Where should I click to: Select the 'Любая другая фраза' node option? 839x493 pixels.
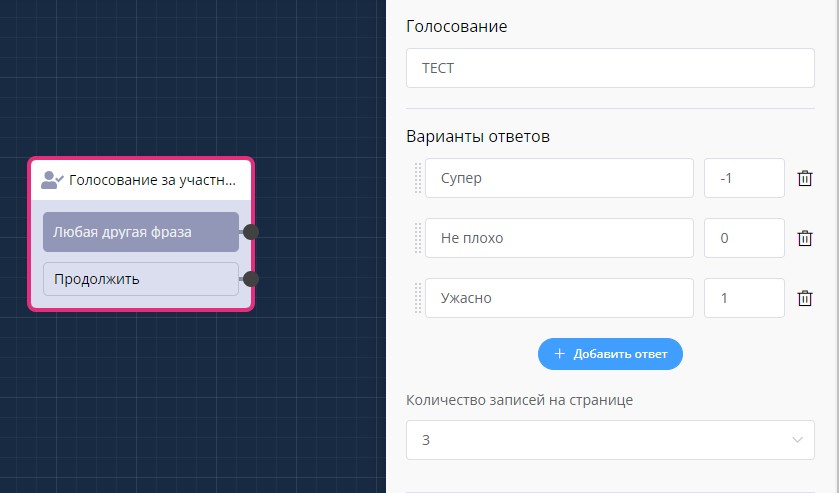click(x=140, y=232)
